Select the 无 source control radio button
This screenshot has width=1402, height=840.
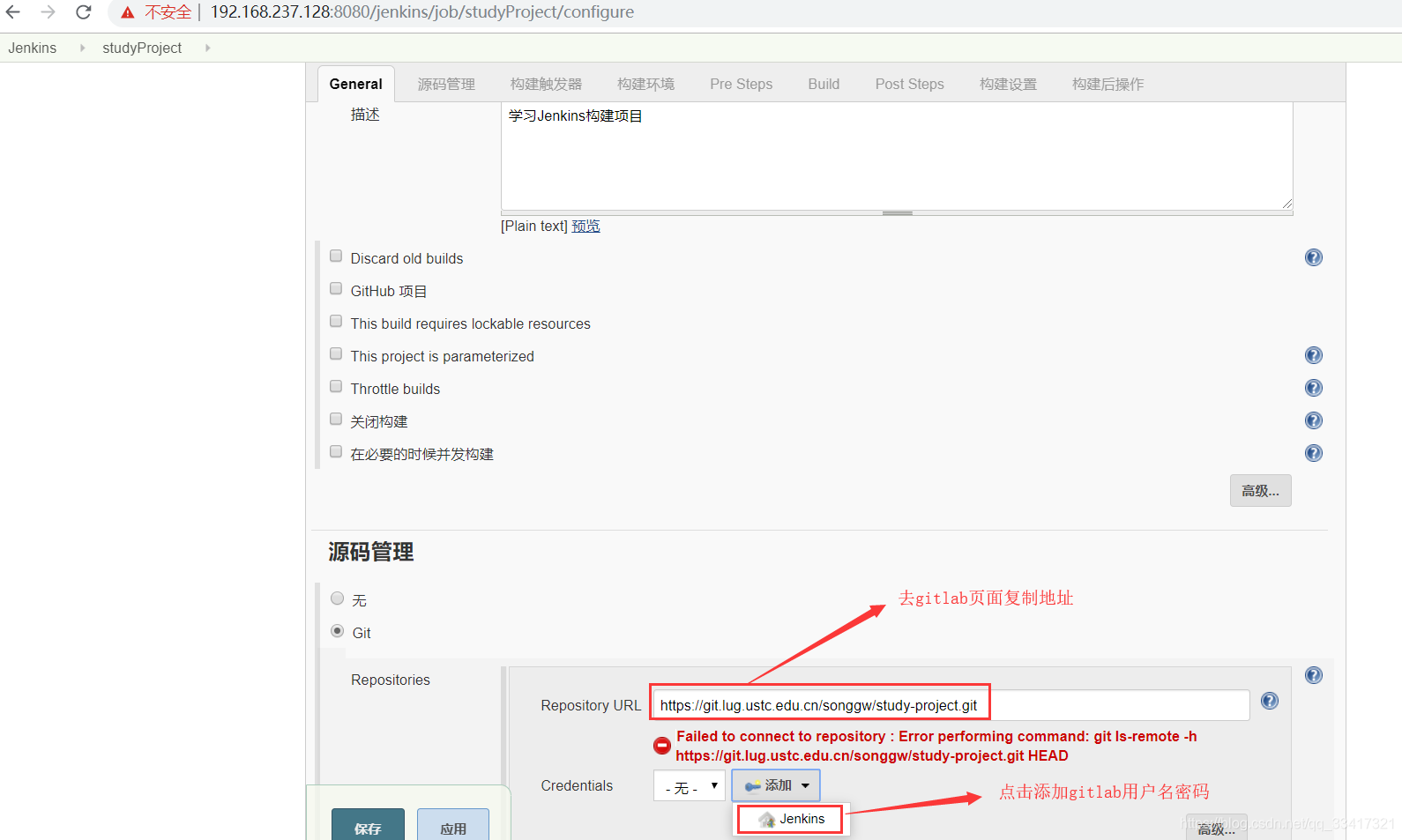(338, 598)
